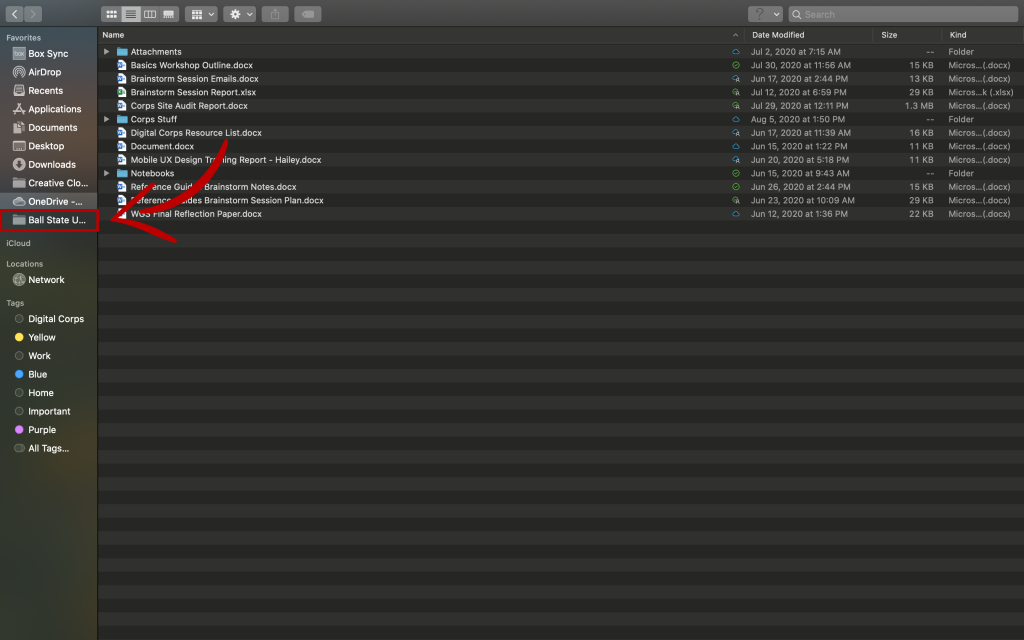The height and width of the screenshot is (640, 1024).
Task: Switch to column view in toolbar
Action: 150,14
